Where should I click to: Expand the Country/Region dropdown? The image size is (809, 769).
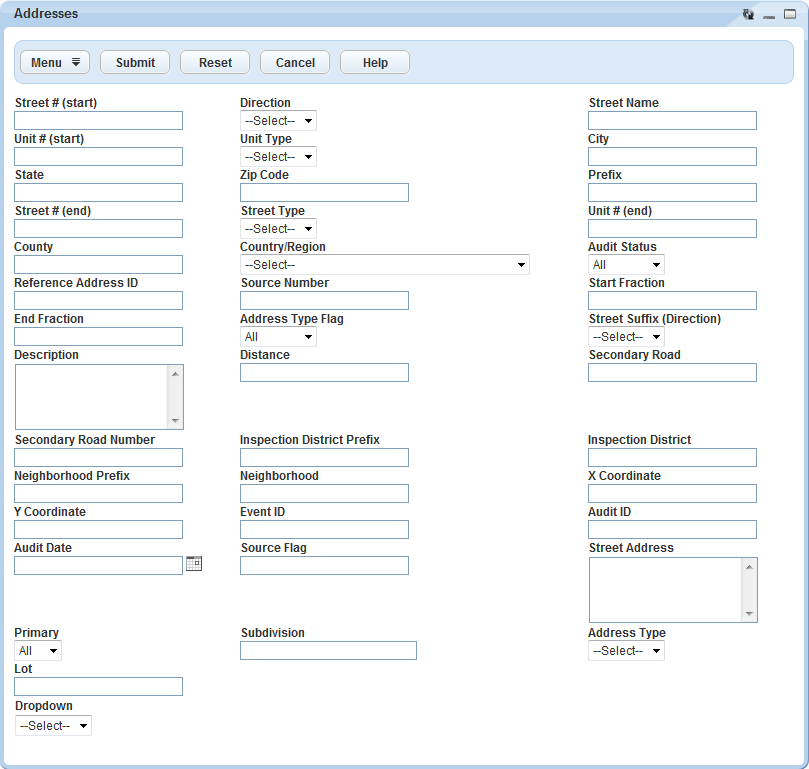[384, 265]
